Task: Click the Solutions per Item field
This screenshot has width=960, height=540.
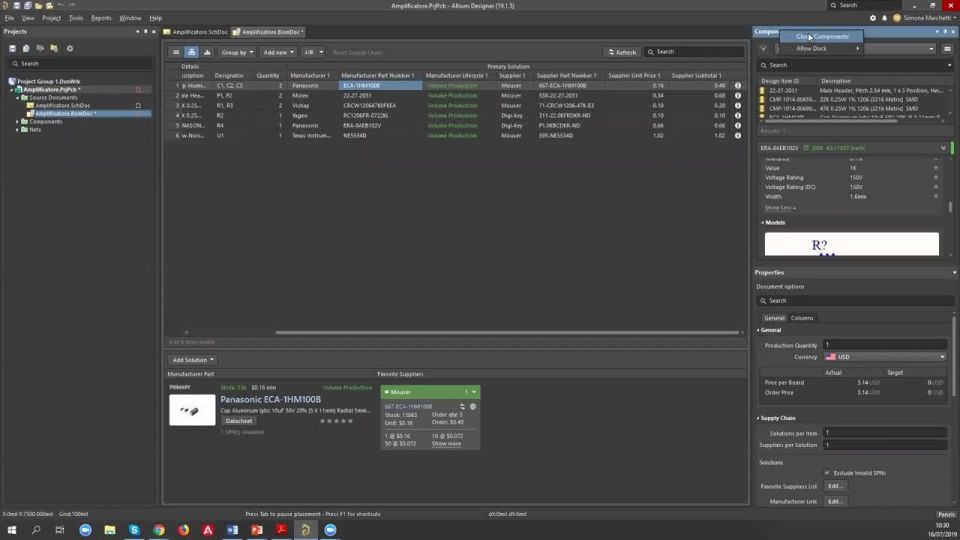Action: [x=885, y=433]
